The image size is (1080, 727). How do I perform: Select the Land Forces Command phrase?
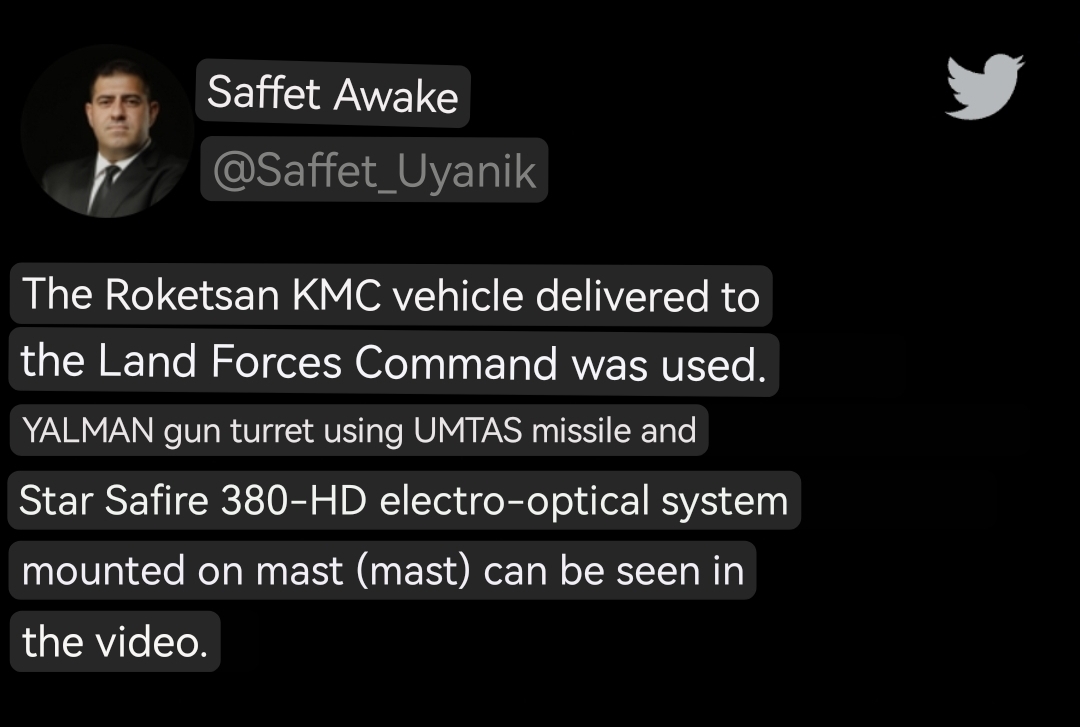326,363
